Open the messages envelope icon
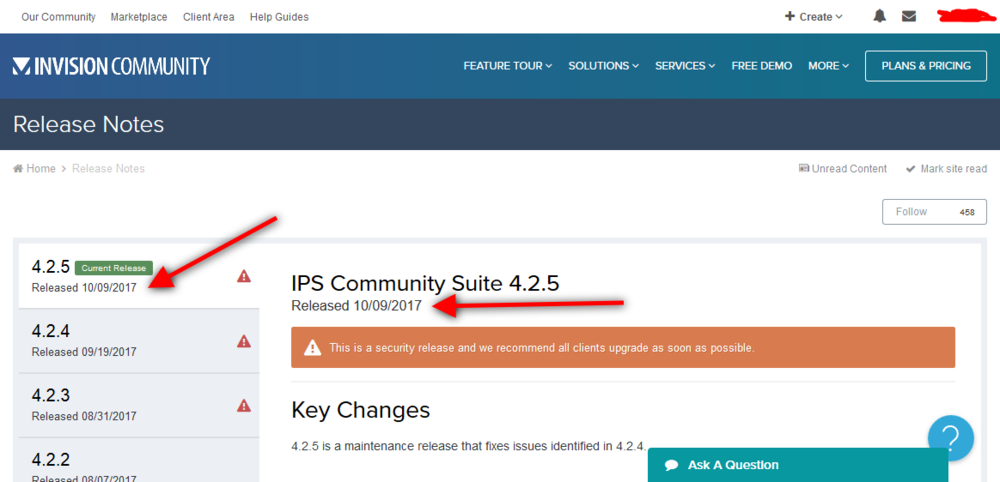The width and height of the screenshot is (1000, 482). click(x=909, y=17)
